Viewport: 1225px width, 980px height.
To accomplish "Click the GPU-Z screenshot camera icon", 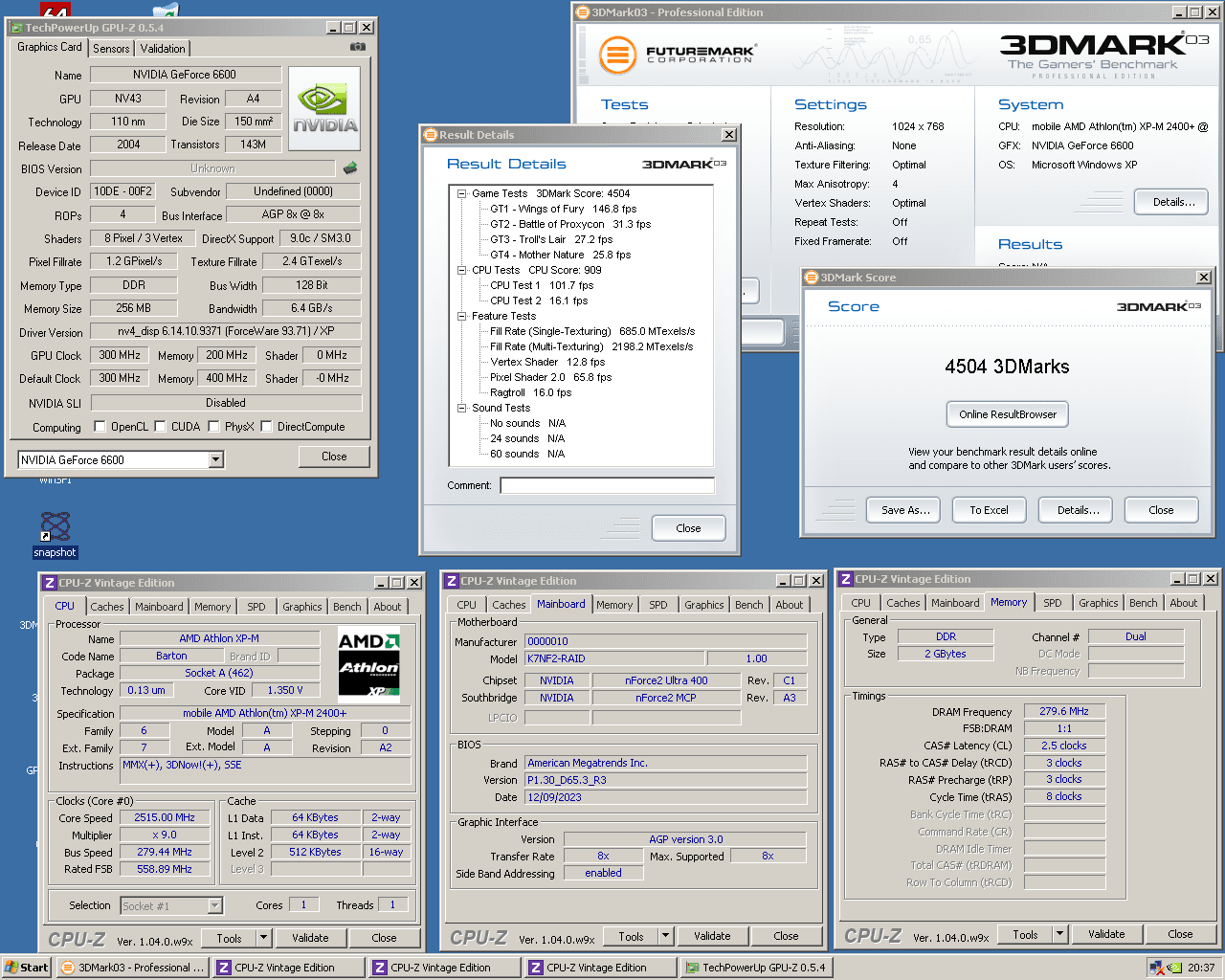I will tap(357, 47).
